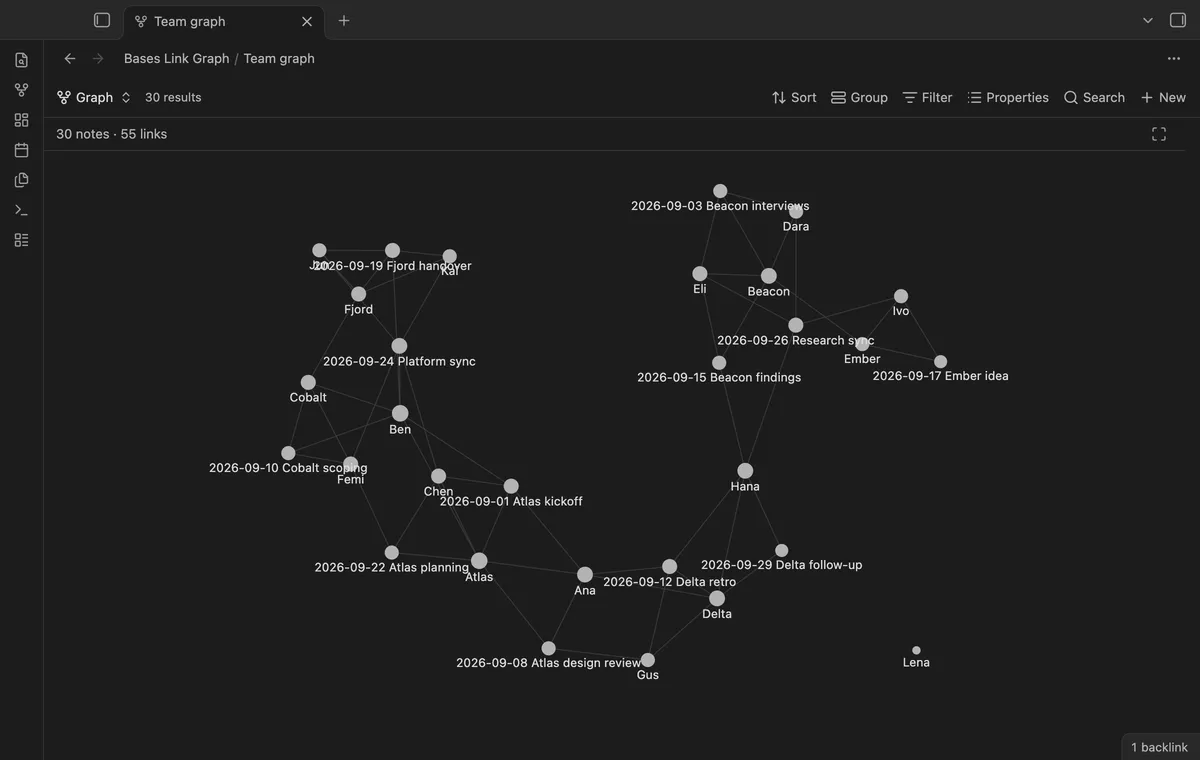Click Search in the toolbar
The height and width of the screenshot is (760, 1200).
click(x=1094, y=97)
